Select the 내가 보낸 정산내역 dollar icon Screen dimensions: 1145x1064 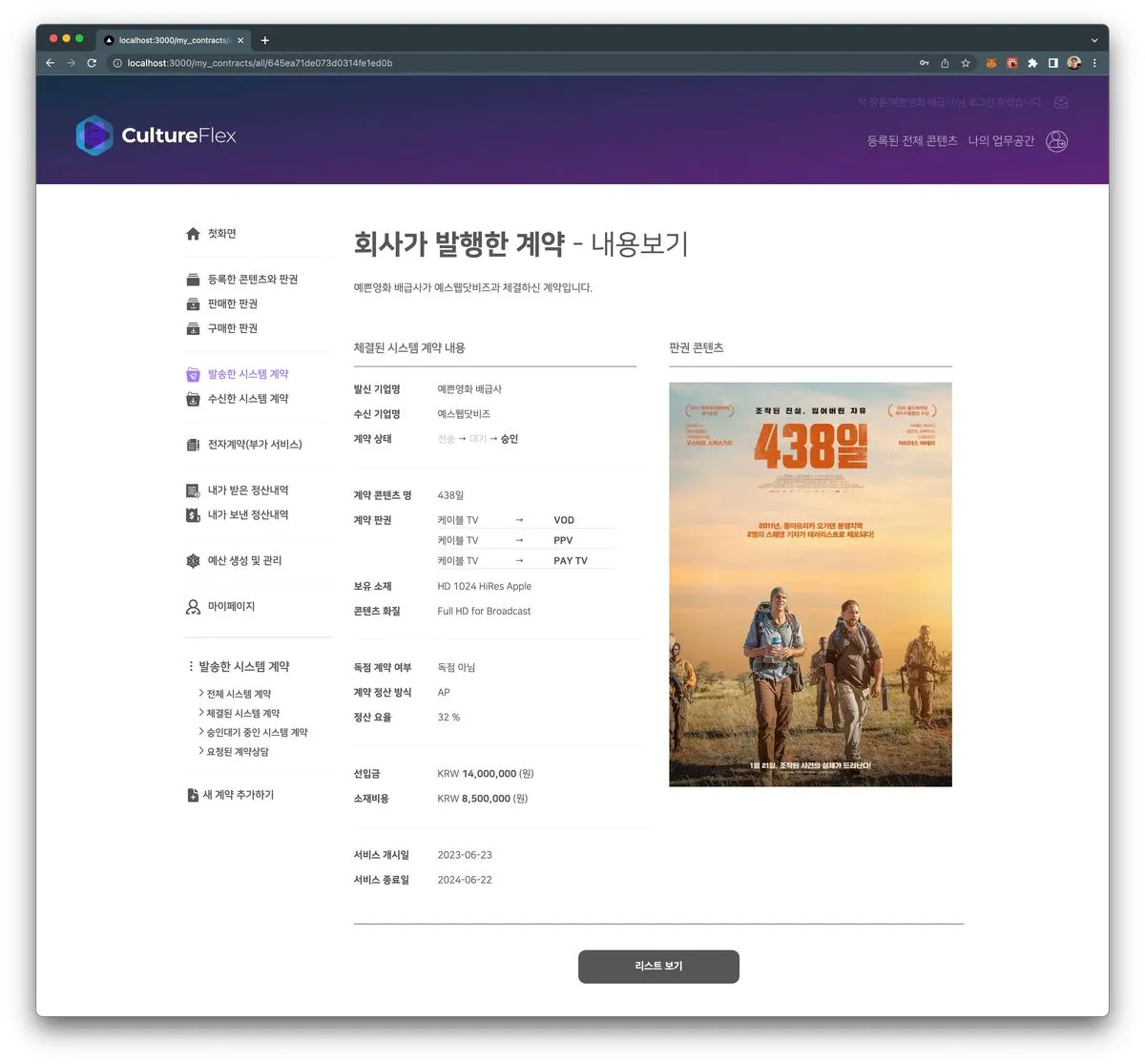coord(194,514)
